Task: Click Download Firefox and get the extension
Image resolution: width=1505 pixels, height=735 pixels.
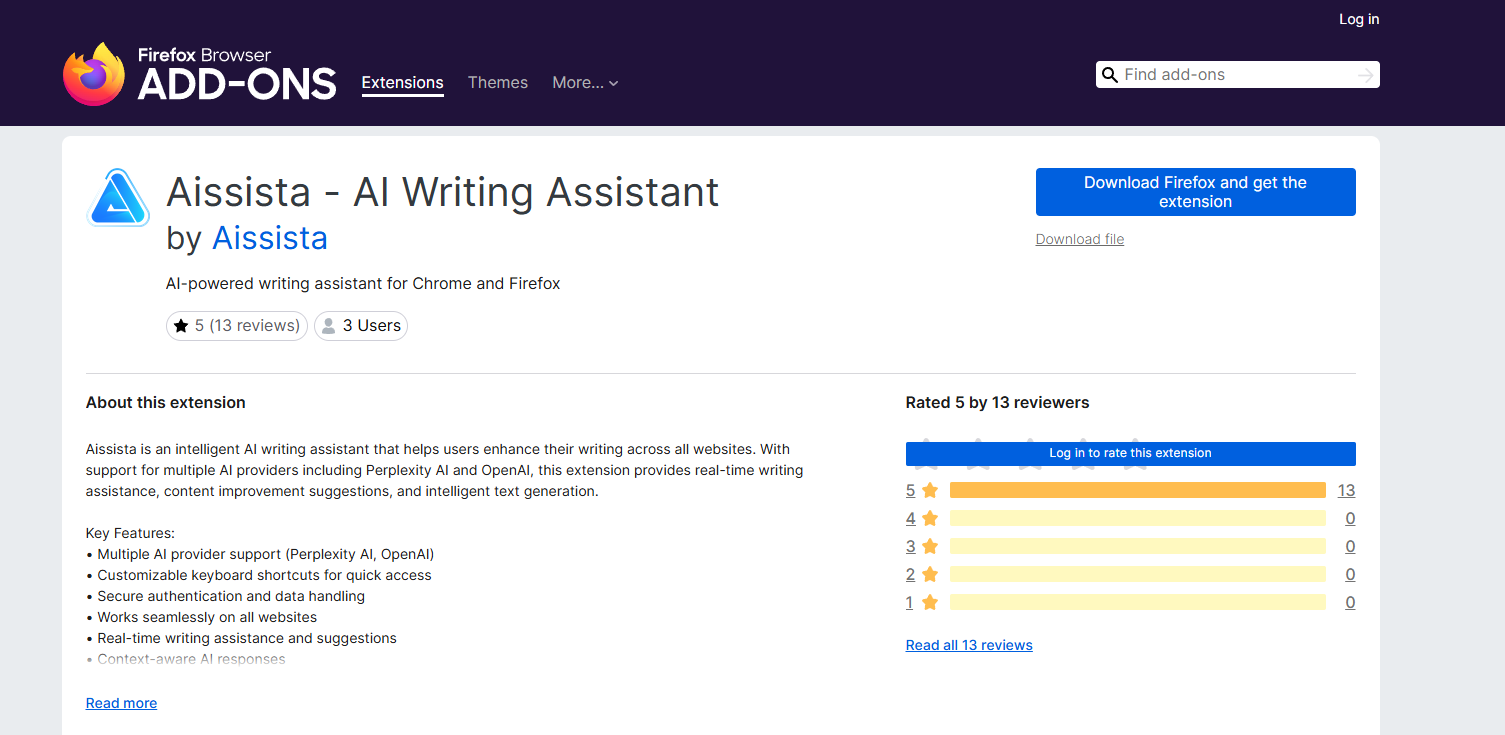Action: click(x=1195, y=192)
